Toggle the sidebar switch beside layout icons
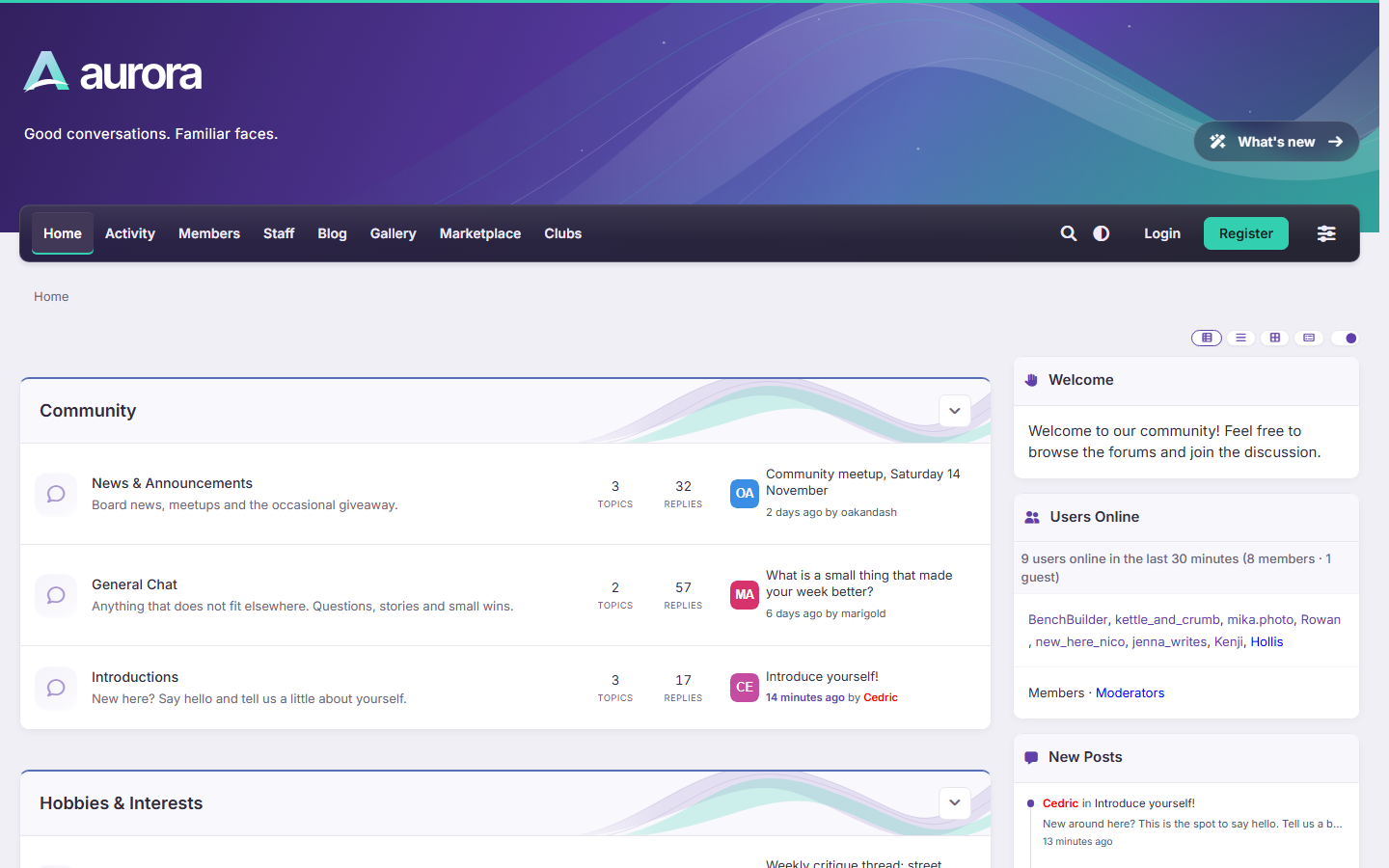 pos(1345,338)
